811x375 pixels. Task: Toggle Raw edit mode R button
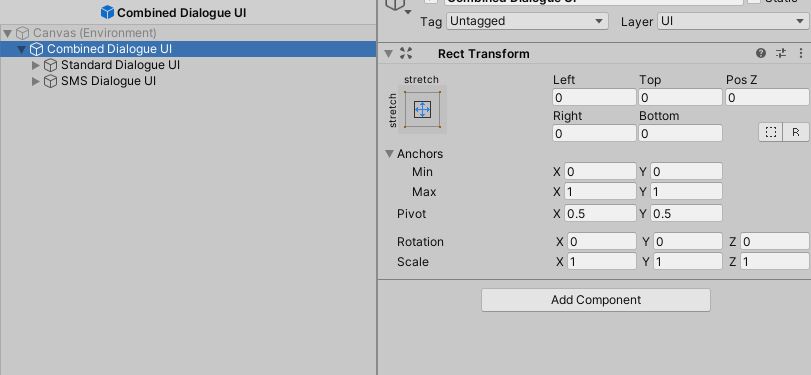(796, 132)
